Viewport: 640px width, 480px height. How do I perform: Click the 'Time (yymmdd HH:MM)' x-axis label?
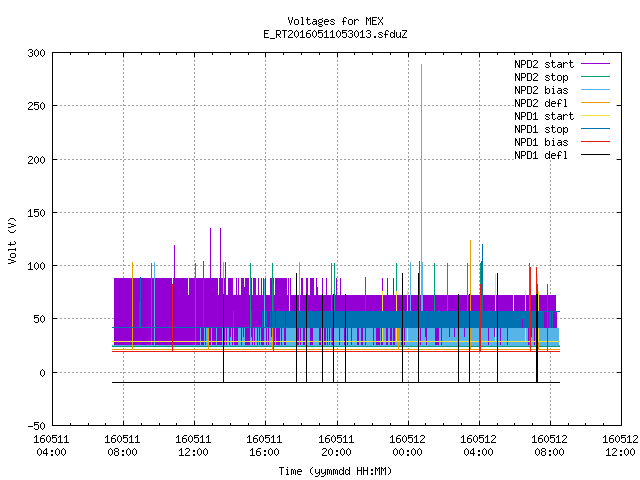click(335, 471)
